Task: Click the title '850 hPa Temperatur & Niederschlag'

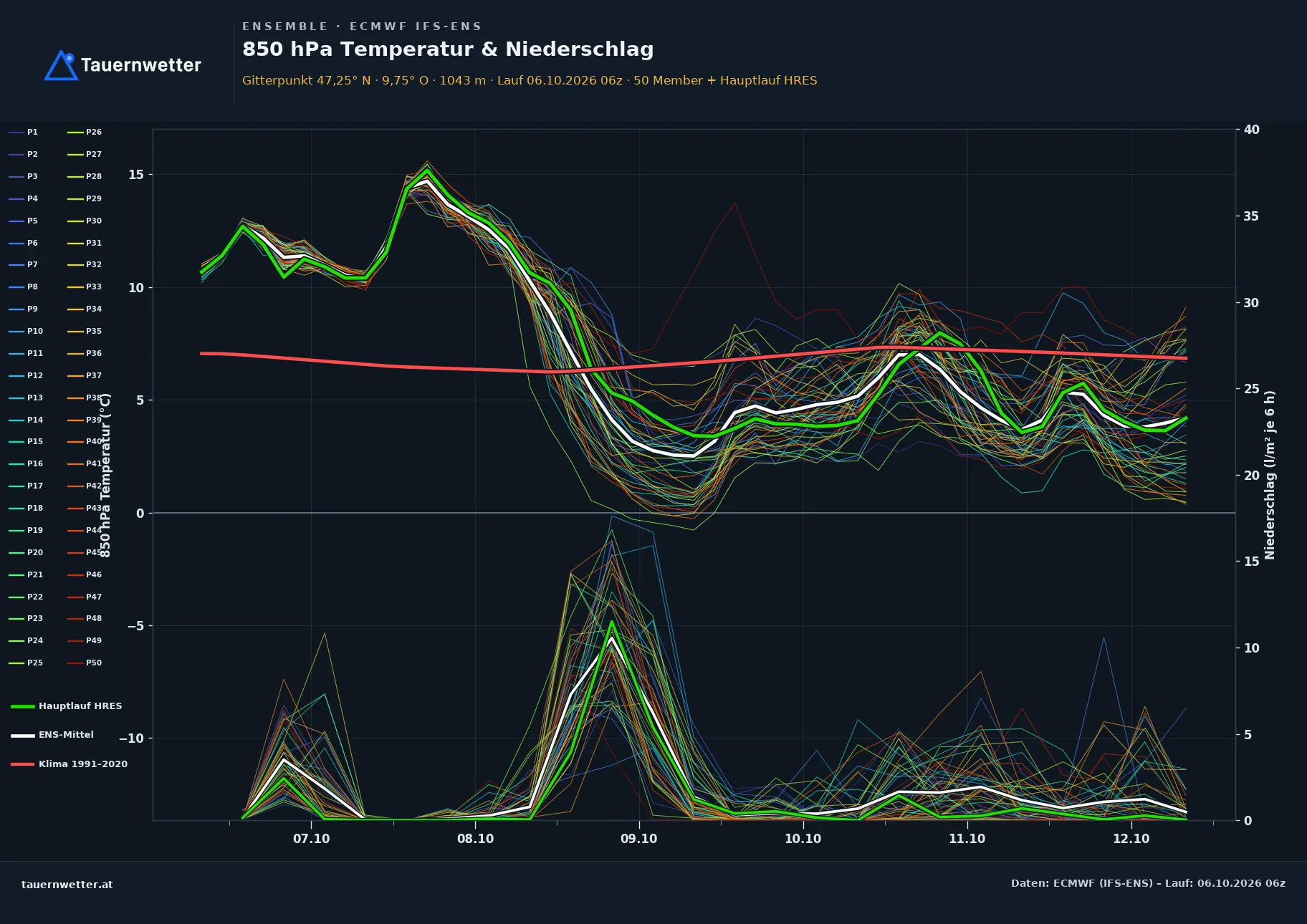Action: pyautogui.click(x=448, y=49)
